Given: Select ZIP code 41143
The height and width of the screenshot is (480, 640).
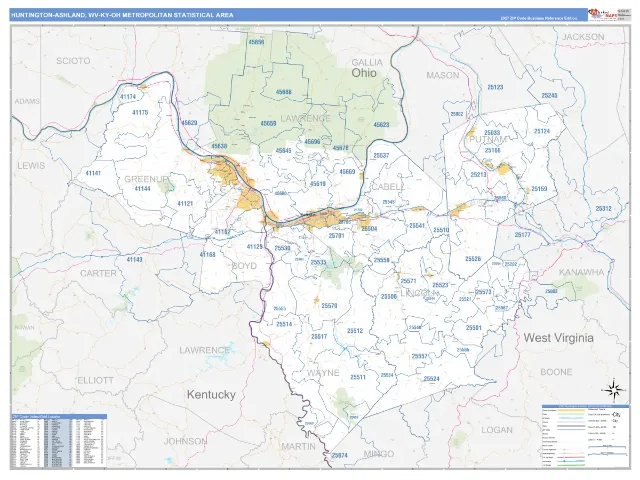Looking at the screenshot, I should click(134, 259).
